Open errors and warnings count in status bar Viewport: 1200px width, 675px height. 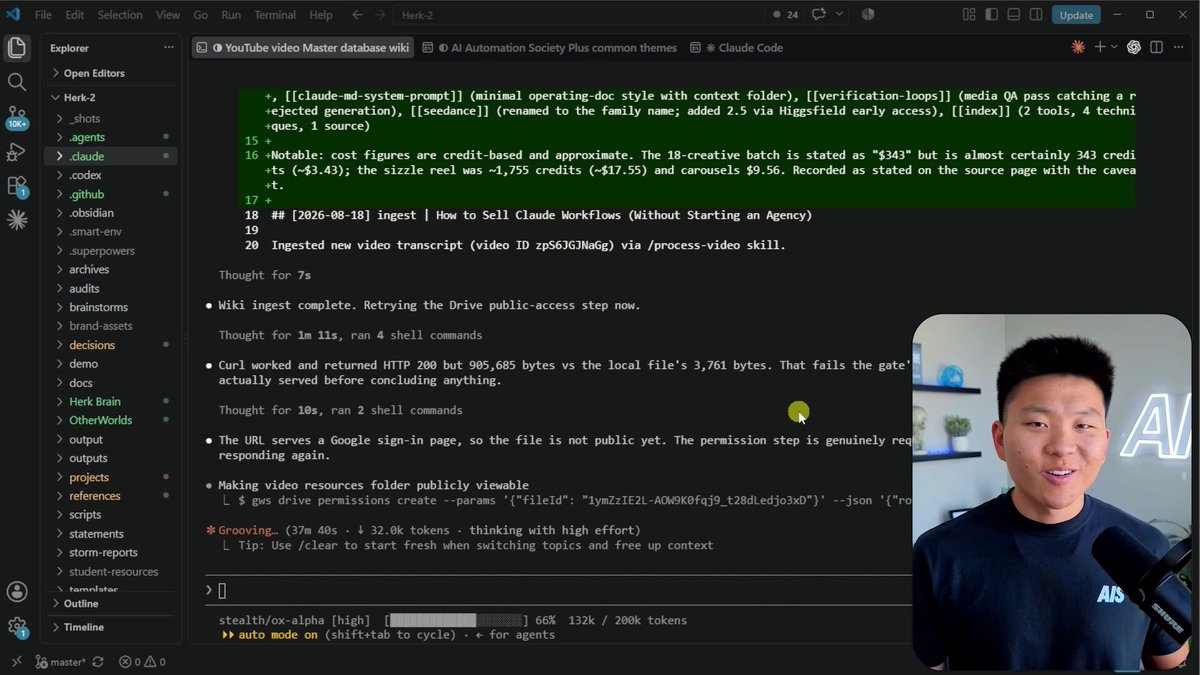pos(142,662)
